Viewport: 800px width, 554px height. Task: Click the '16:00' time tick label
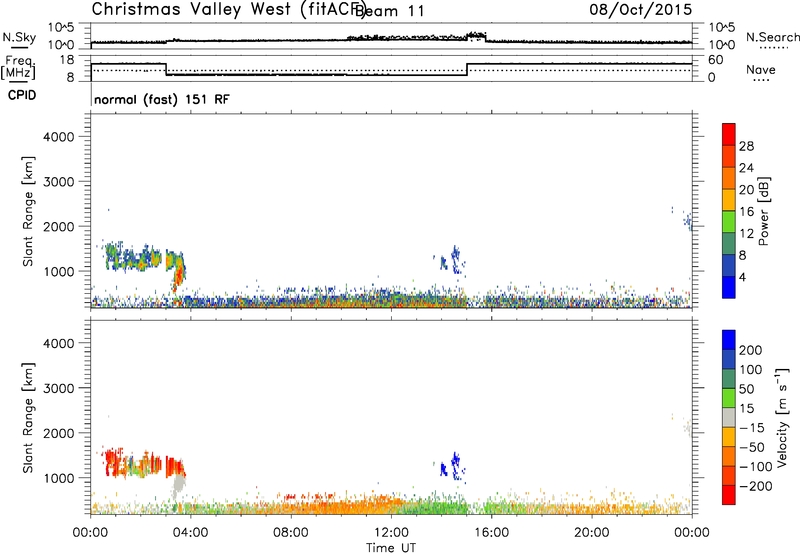(x=491, y=533)
